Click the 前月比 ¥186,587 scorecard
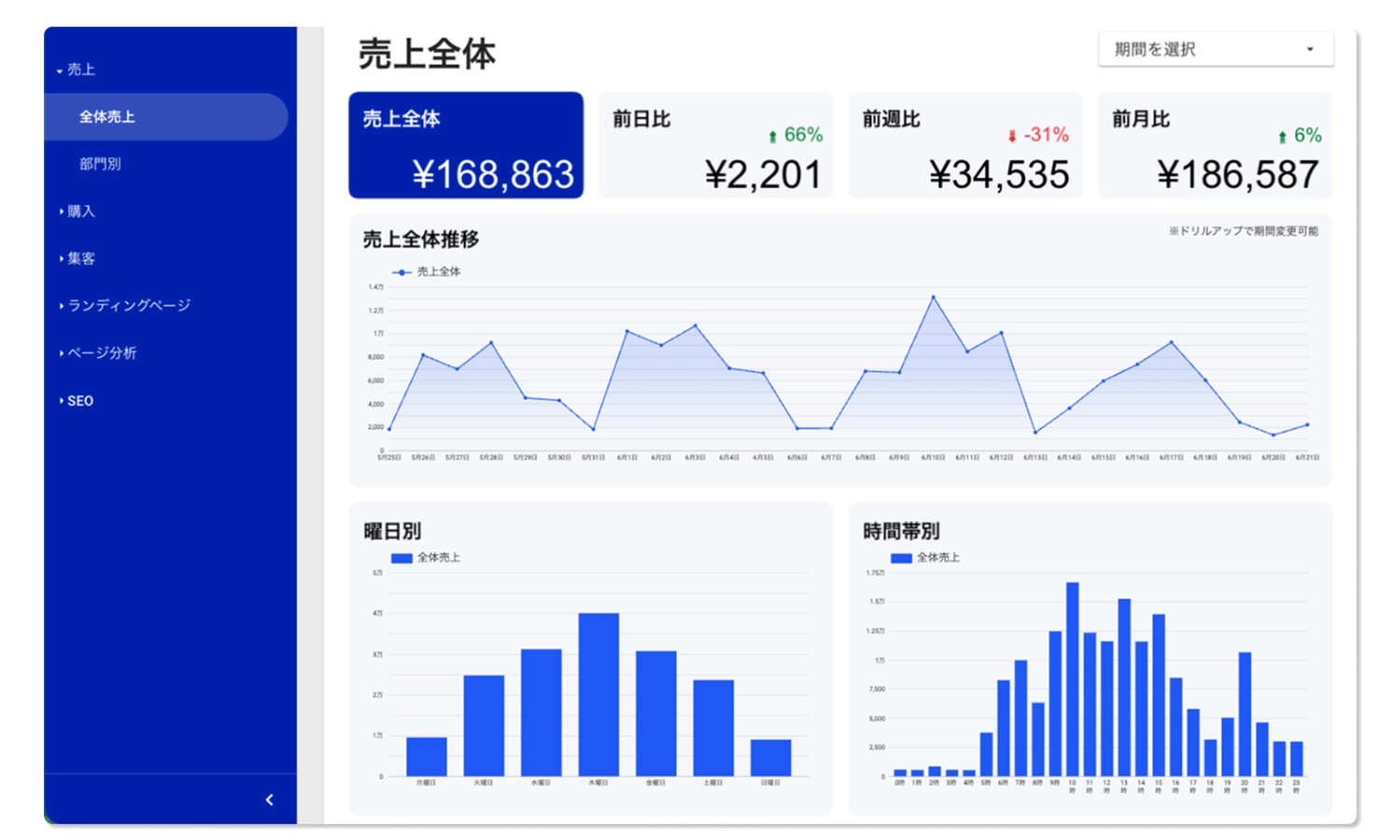The image size is (1400, 840). click(1215, 145)
